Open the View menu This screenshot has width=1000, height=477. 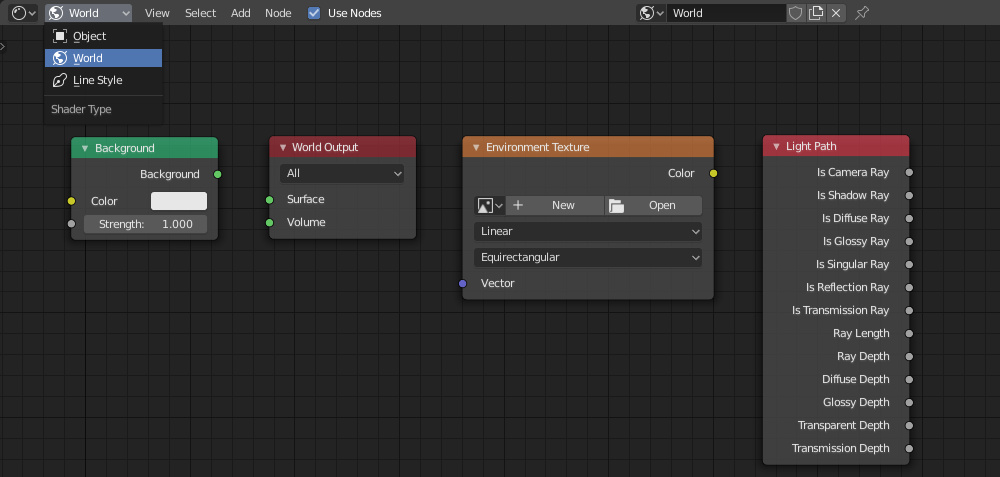[157, 13]
